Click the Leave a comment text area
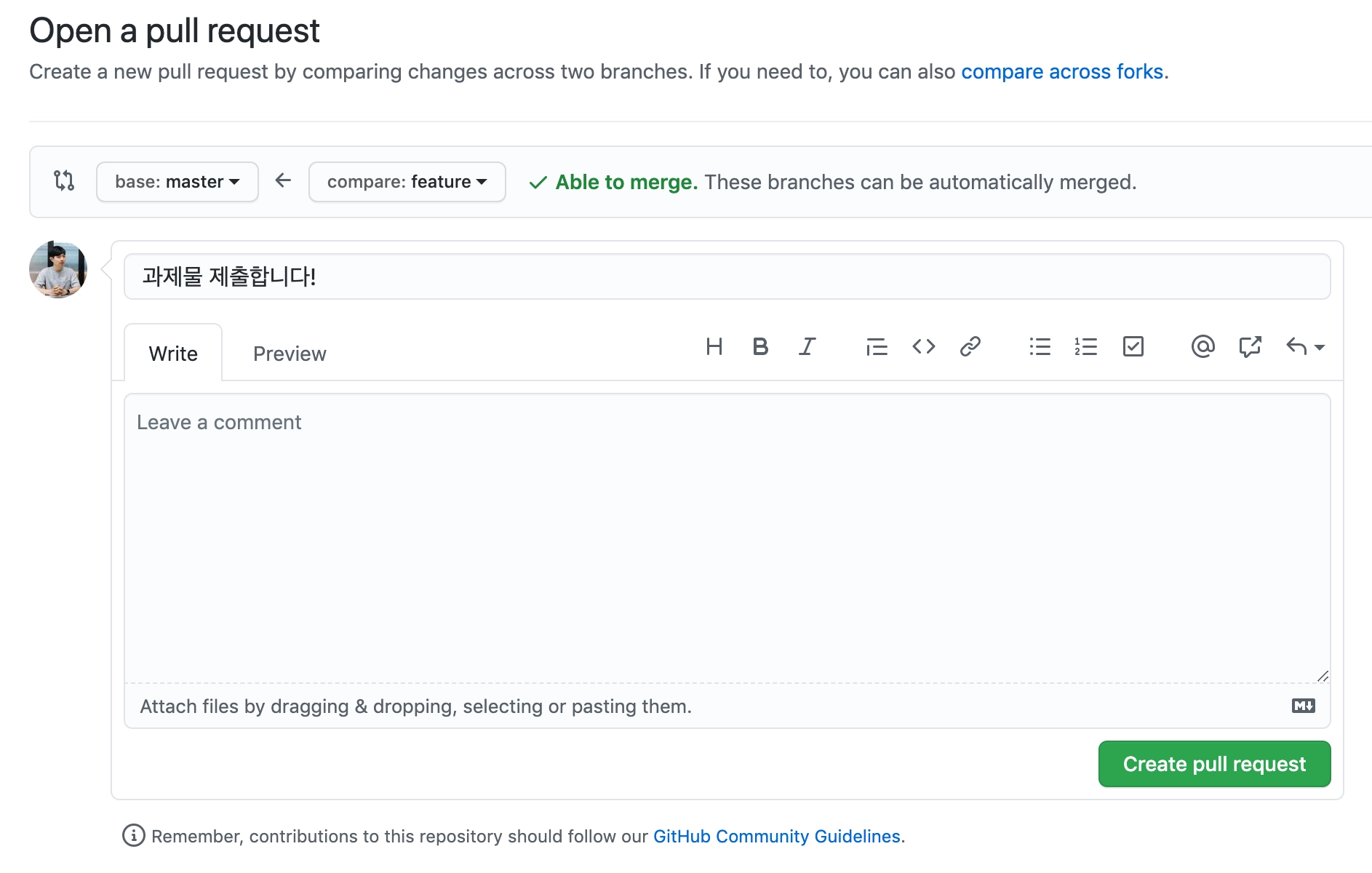The width and height of the screenshot is (1372, 873). [727, 538]
